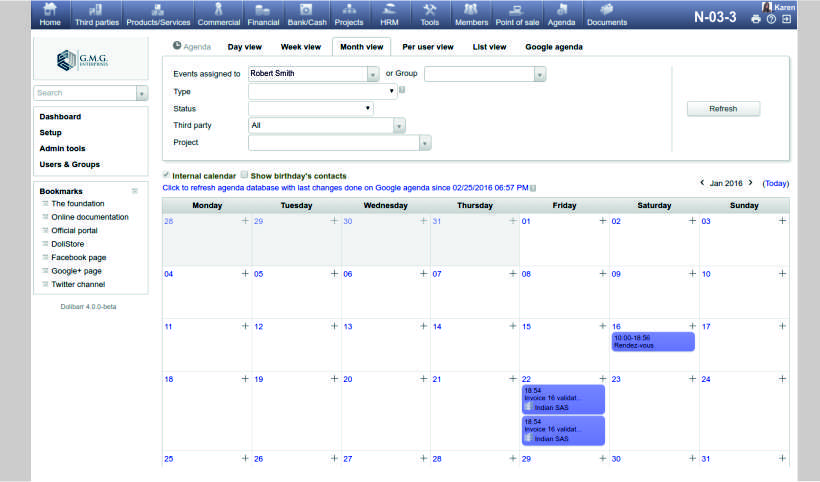Collapse the Bookmarks panel toggle

coord(135,191)
